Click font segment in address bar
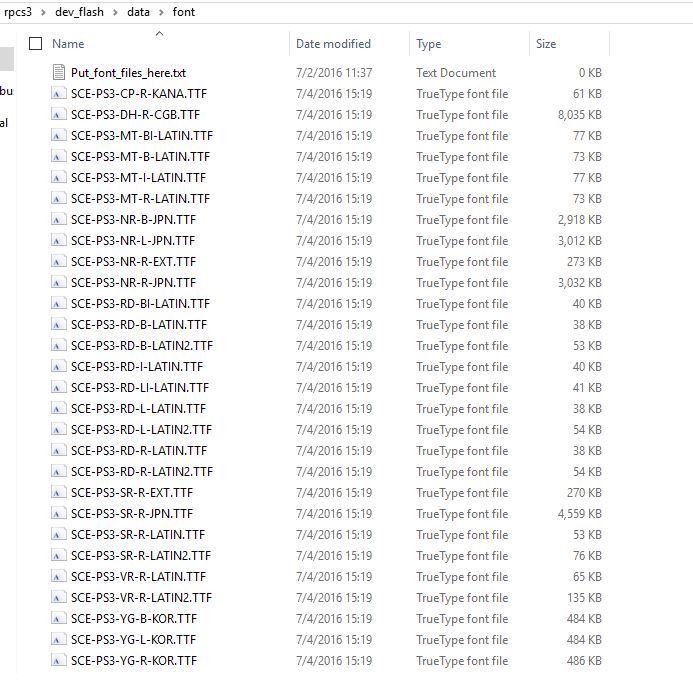 pyautogui.click(x=183, y=12)
